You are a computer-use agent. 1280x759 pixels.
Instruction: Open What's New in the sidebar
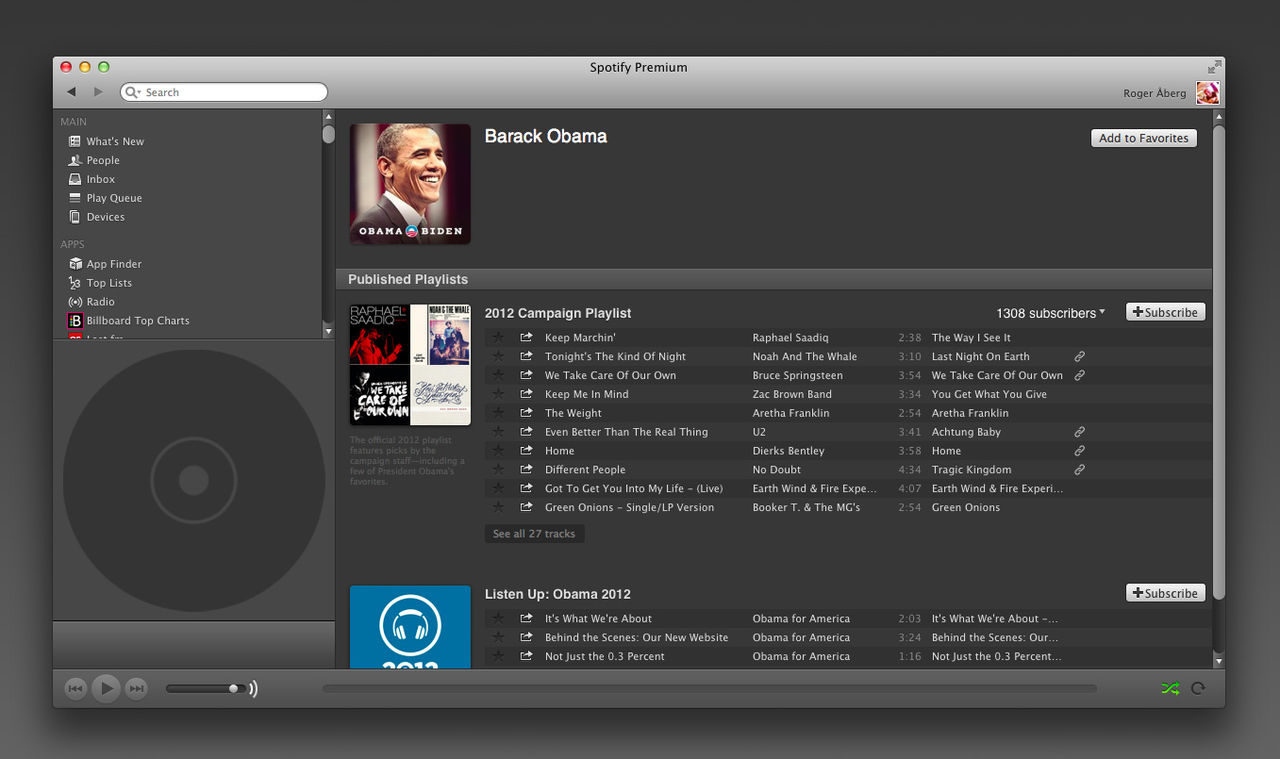pos(106,141)
